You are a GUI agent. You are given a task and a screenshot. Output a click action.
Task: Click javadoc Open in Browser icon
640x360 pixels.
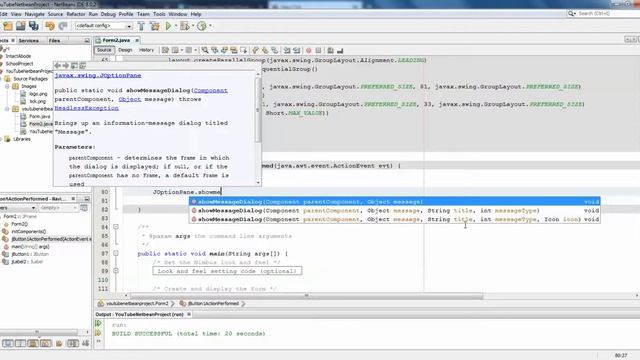point(74,66)
